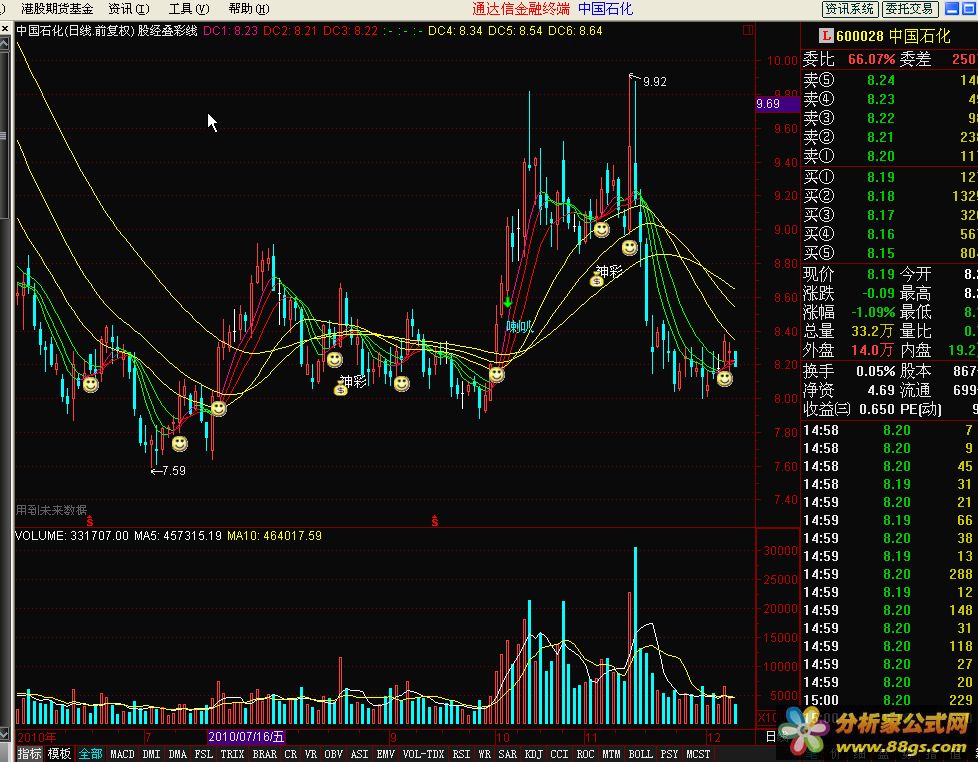
Task: Click the 2010/07/16/五 date marker on time axis
Action: (246, 736)
